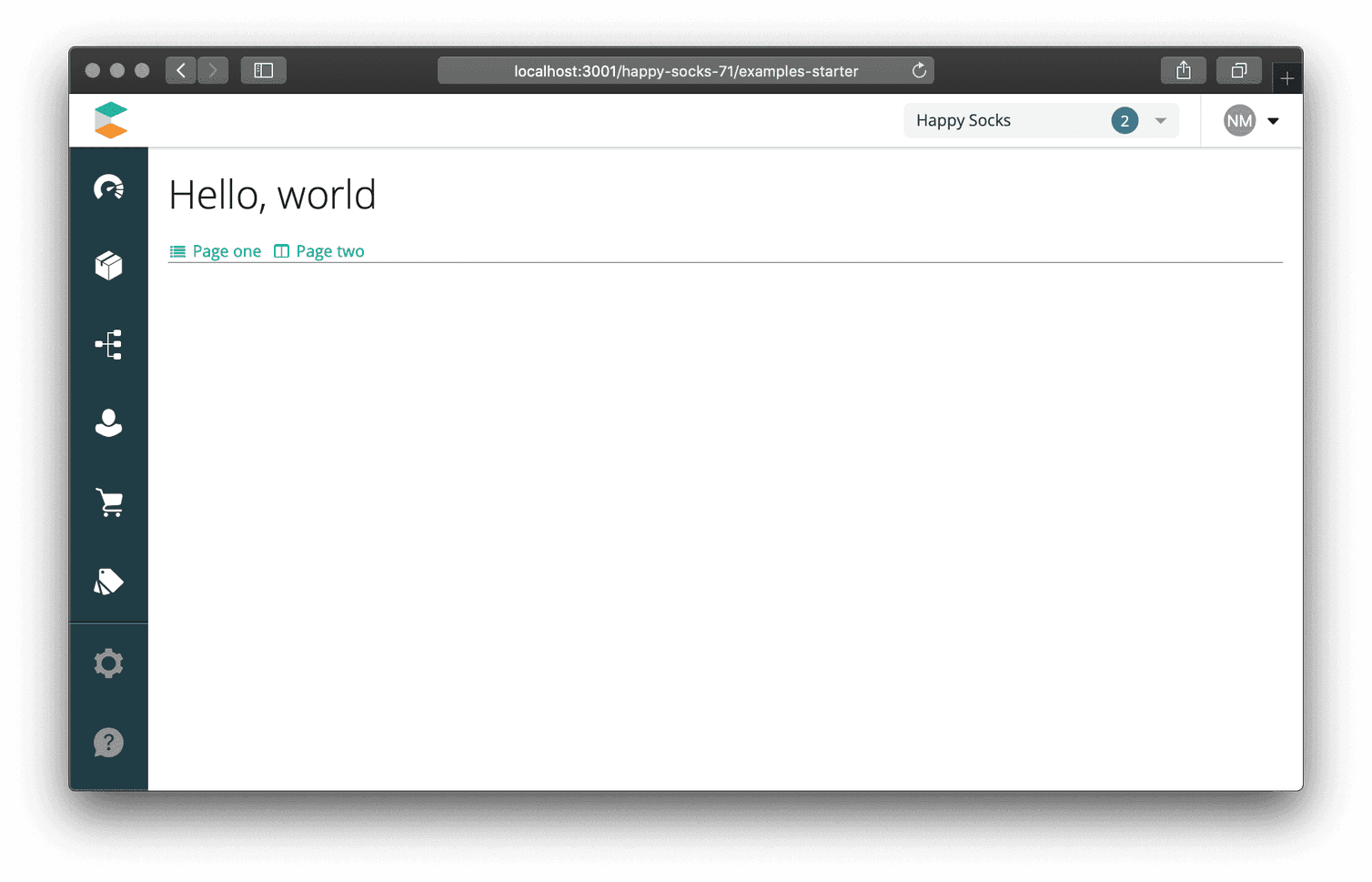Select the products box icon in sidebar
Screen dimensions: 1372x882
point(108,265)
